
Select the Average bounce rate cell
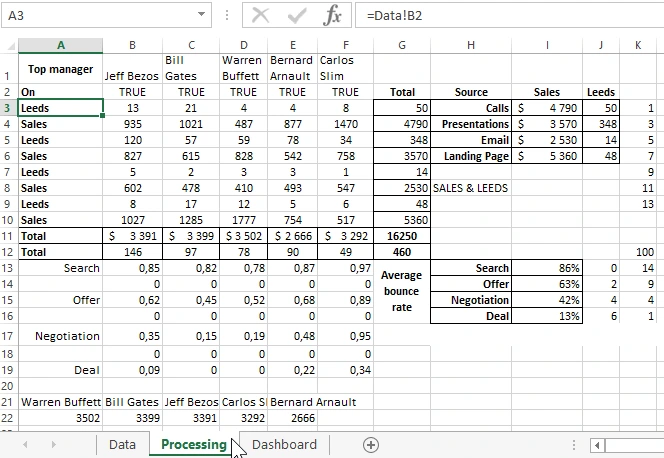click(402, 292)
